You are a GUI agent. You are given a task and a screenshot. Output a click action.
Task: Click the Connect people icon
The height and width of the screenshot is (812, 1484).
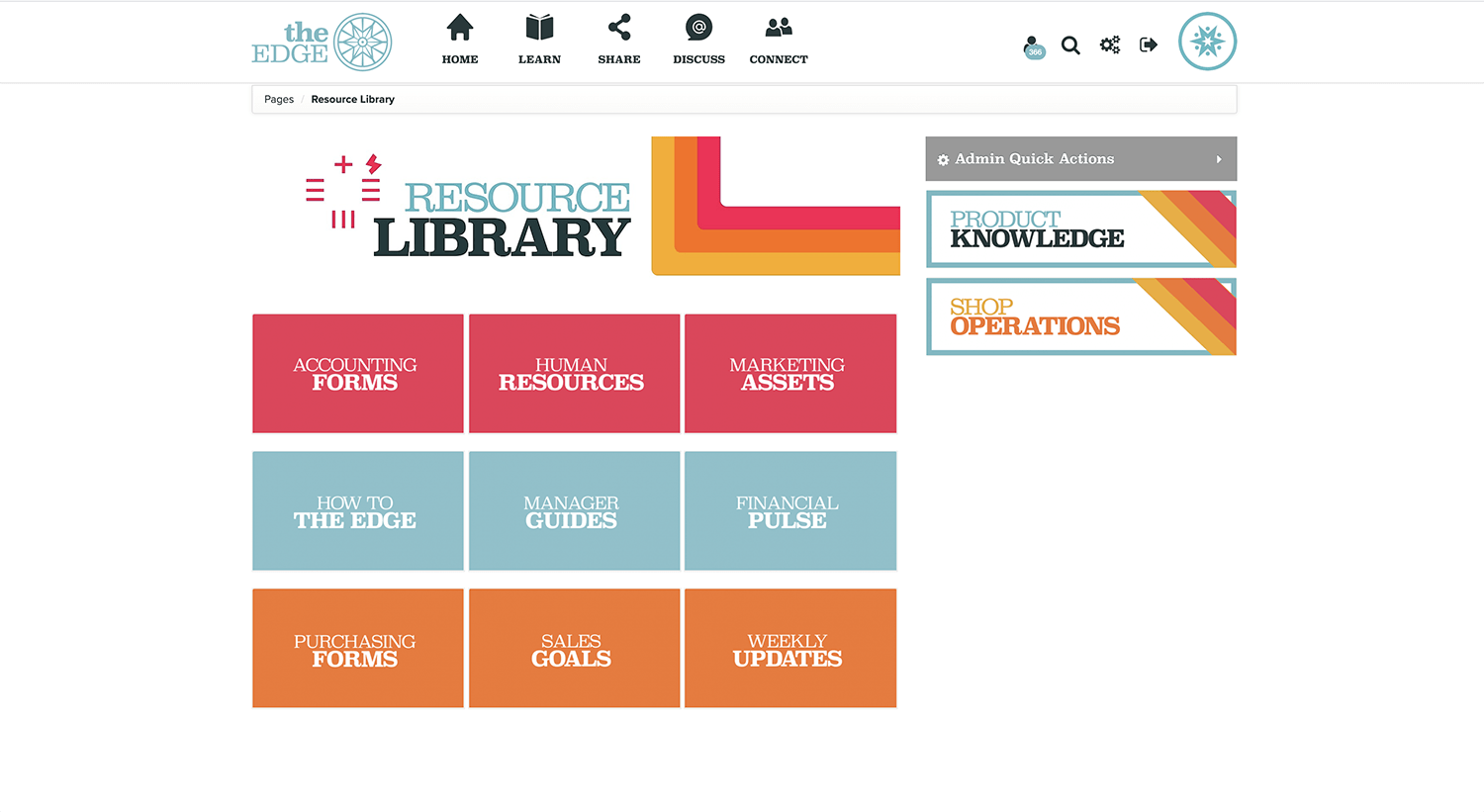(779, 29)
